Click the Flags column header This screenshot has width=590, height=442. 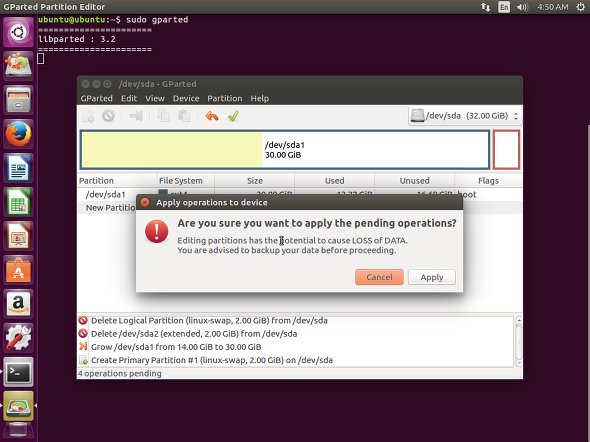488,181
